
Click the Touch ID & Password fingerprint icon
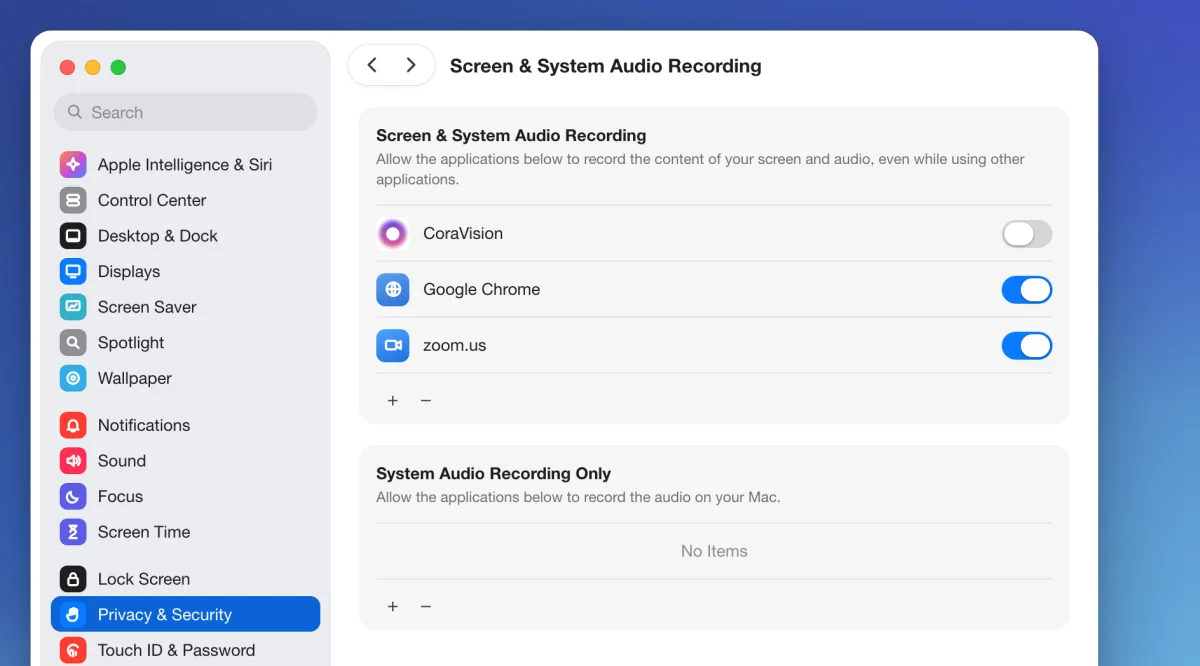click(x=73, y=650)
